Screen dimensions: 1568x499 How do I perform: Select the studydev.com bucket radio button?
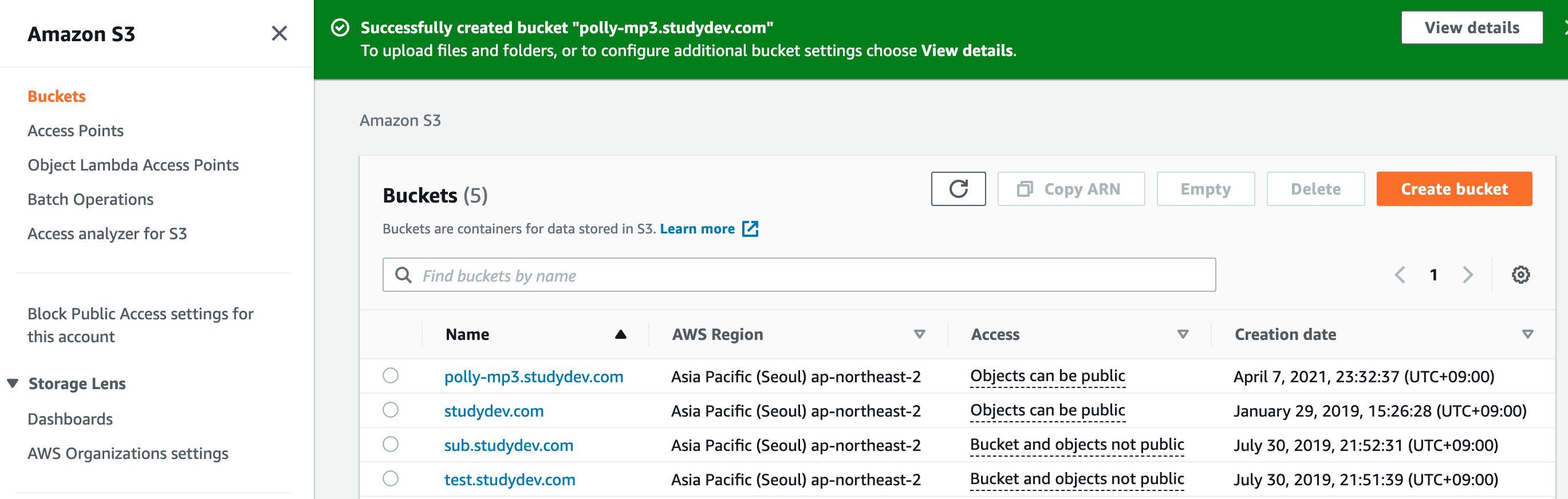[x=391, y=410]
